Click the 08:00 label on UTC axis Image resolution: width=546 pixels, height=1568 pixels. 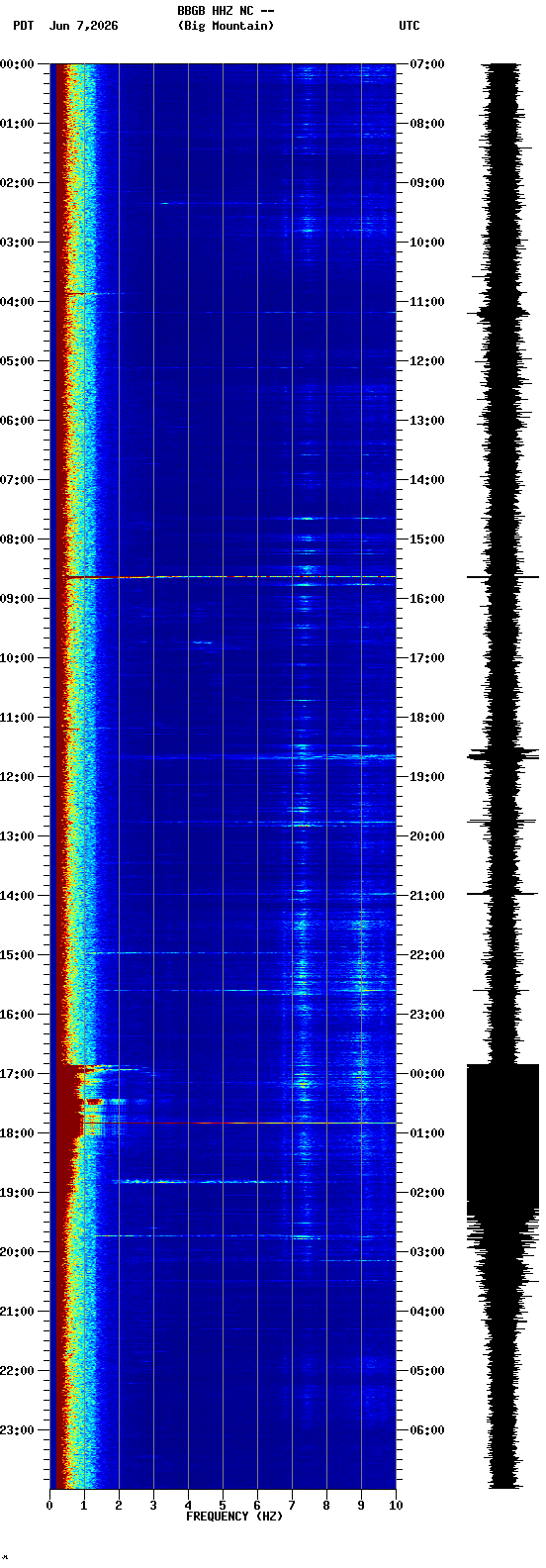pos(426,124)
